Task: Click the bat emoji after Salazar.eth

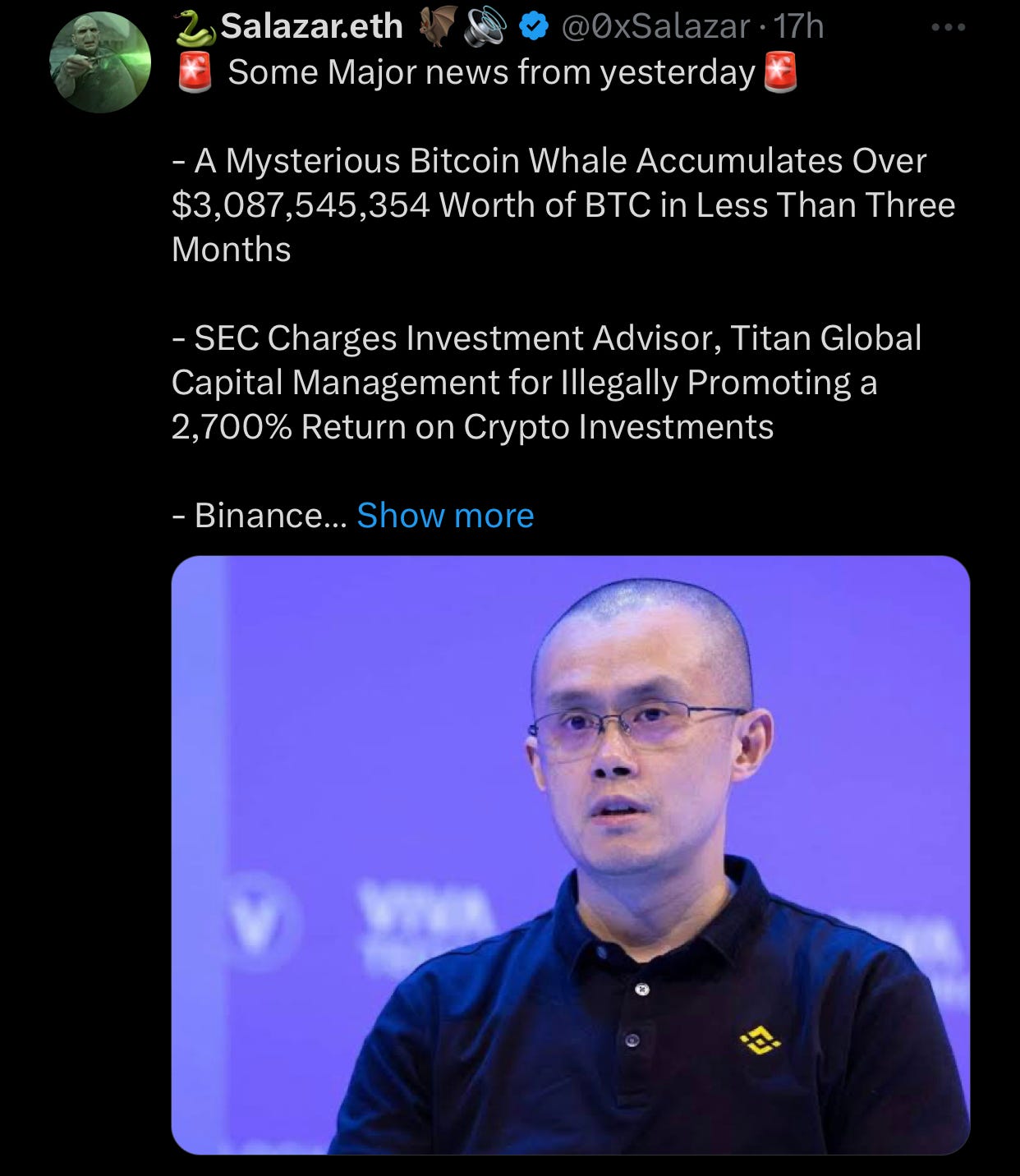Action: (x=438, y=27)
